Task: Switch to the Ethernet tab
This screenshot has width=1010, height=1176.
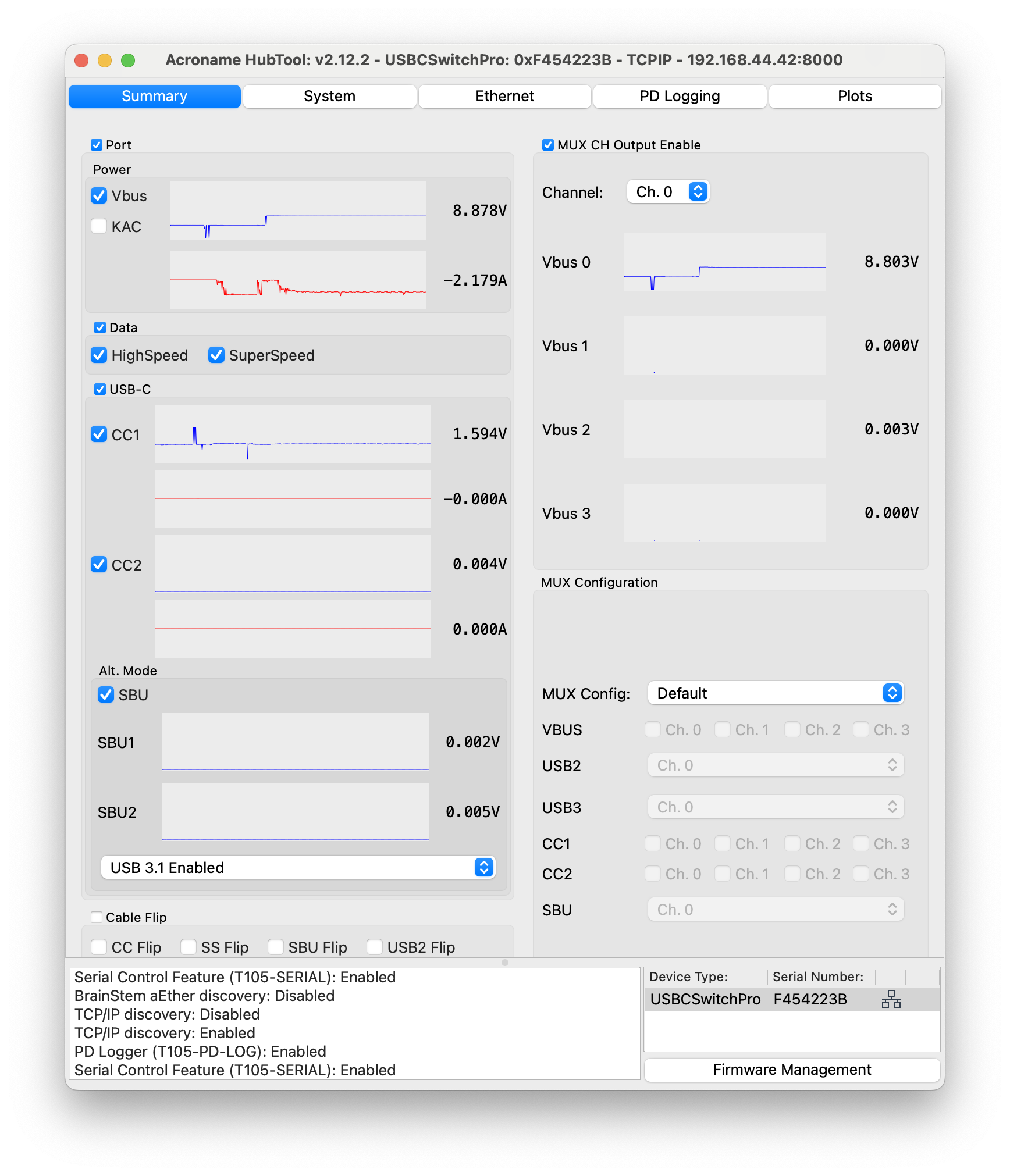Action: [504, 96]
